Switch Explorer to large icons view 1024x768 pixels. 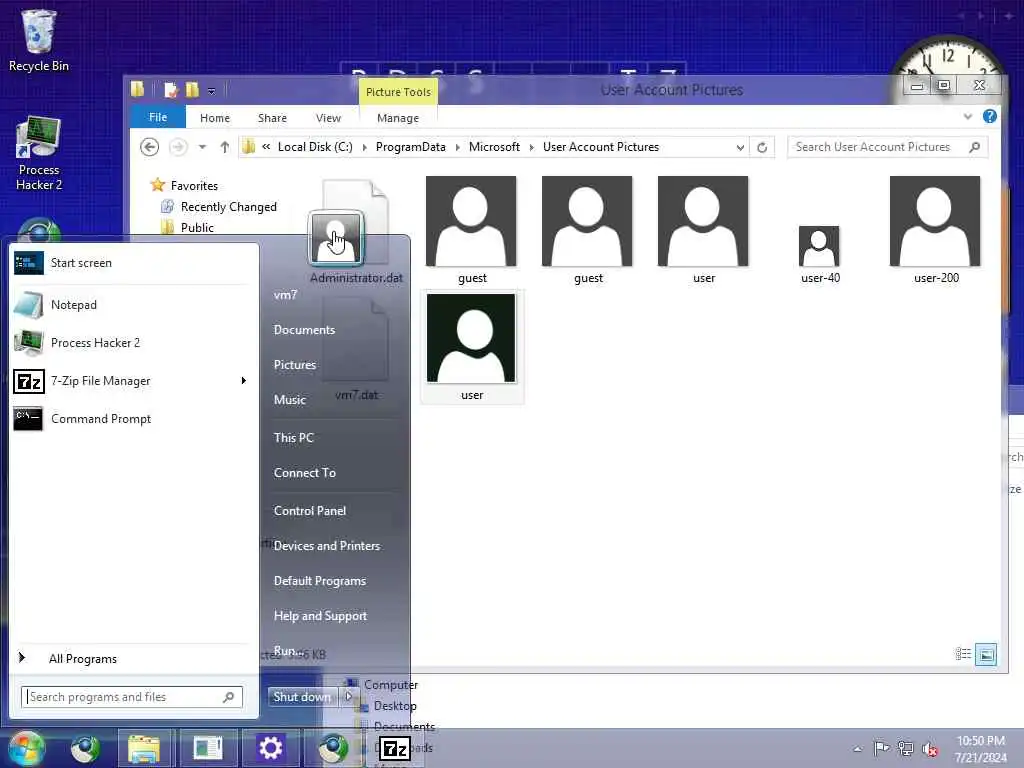tap(986, 654)
